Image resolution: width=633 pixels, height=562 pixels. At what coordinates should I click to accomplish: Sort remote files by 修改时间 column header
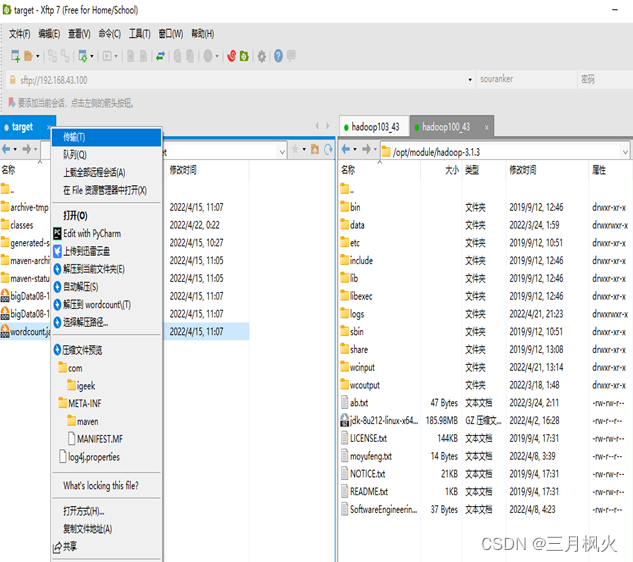point(522,170)
